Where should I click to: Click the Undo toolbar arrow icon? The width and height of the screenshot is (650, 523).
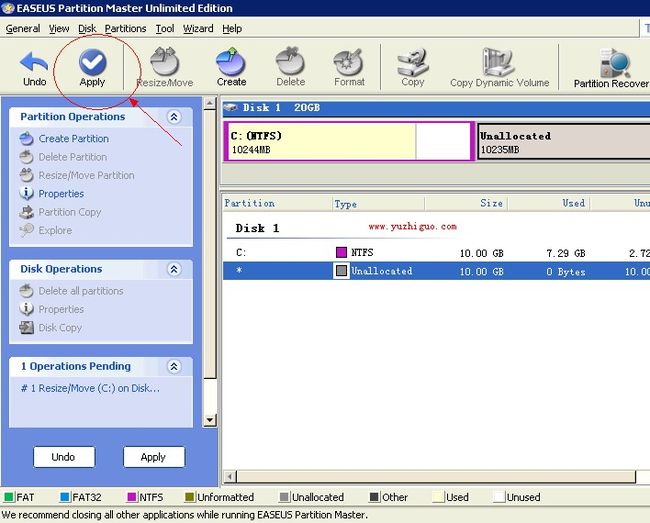point(34,62)
